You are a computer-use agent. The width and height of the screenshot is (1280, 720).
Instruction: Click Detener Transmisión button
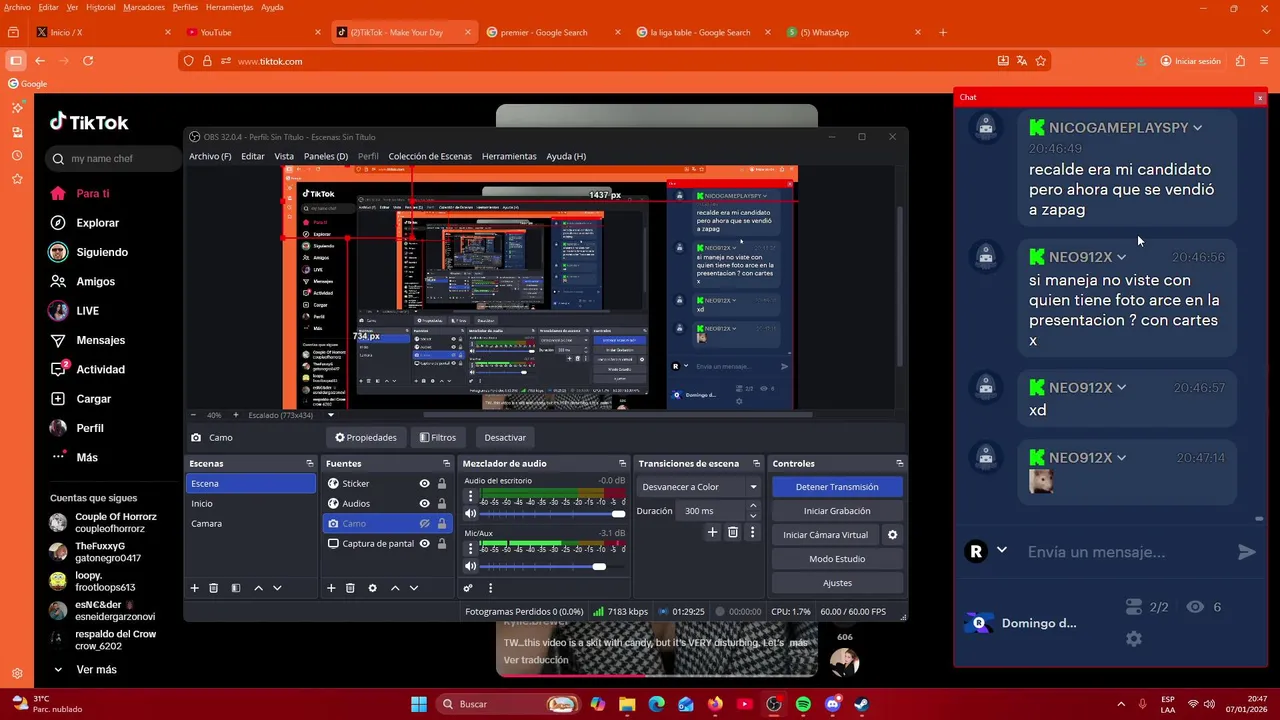[x=837, y=487]
